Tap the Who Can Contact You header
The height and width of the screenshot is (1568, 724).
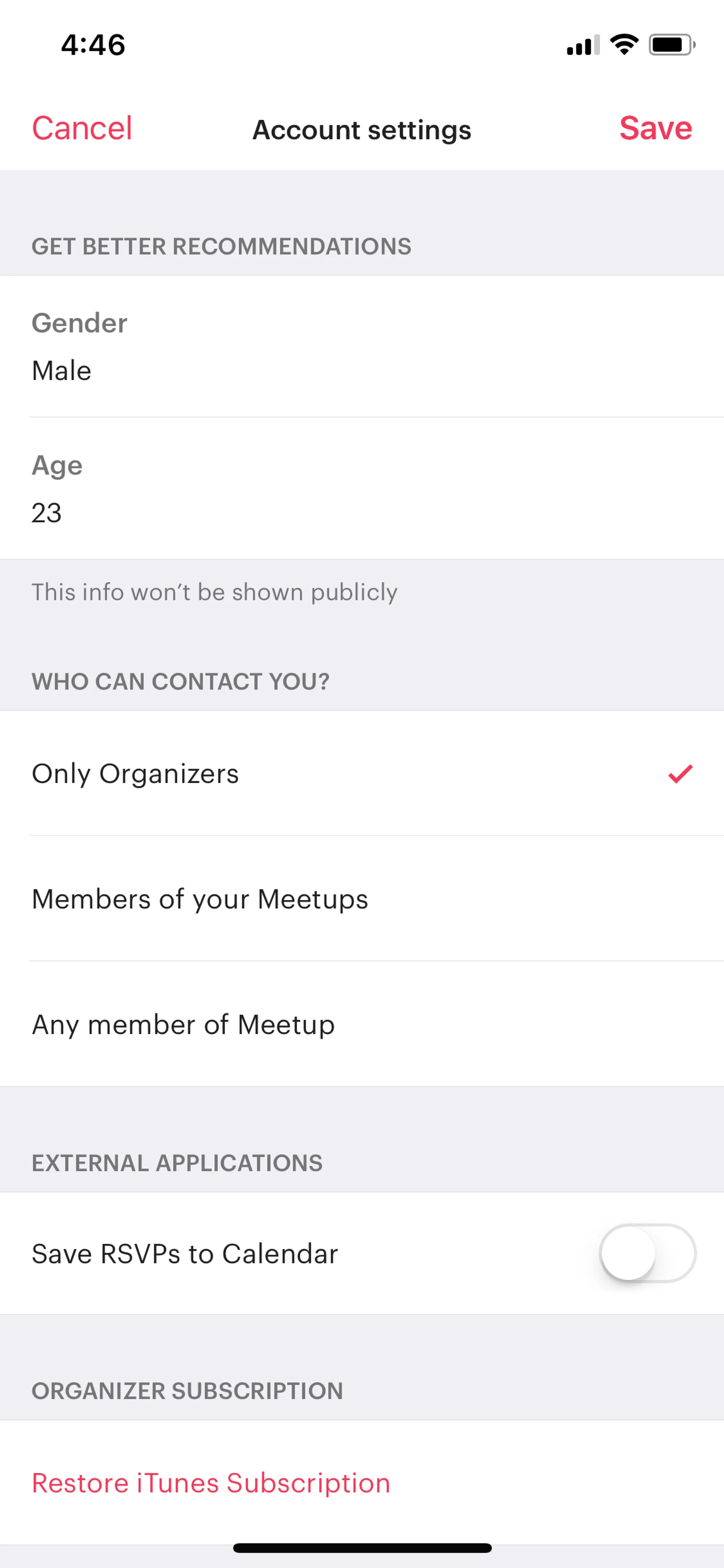coord(180,682)
